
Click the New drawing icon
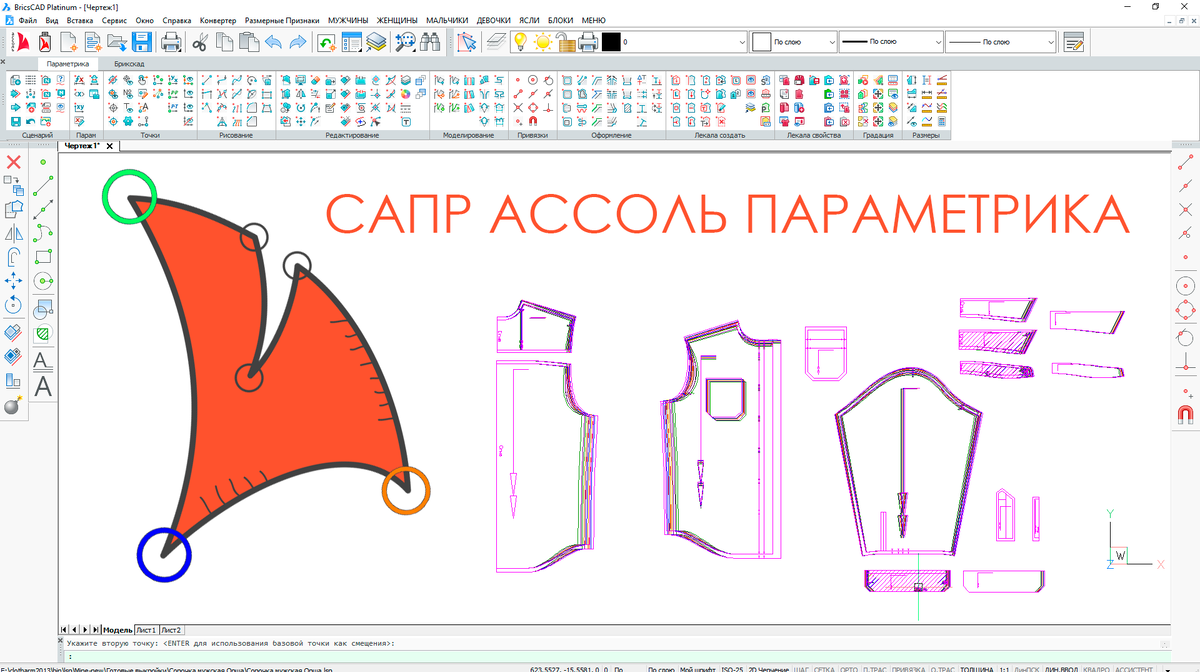pyautogui.click(x=69, y=42)
